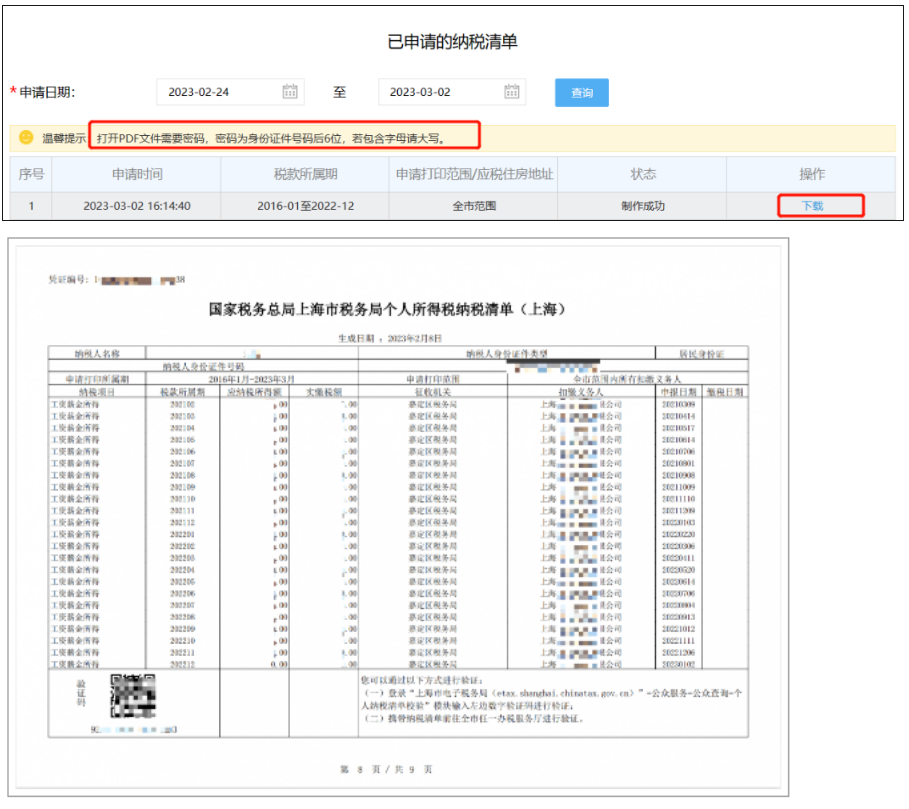Click the 纳税项目 column header in the PDF
The image size is (909, 809).
click(x=97, y=392)
